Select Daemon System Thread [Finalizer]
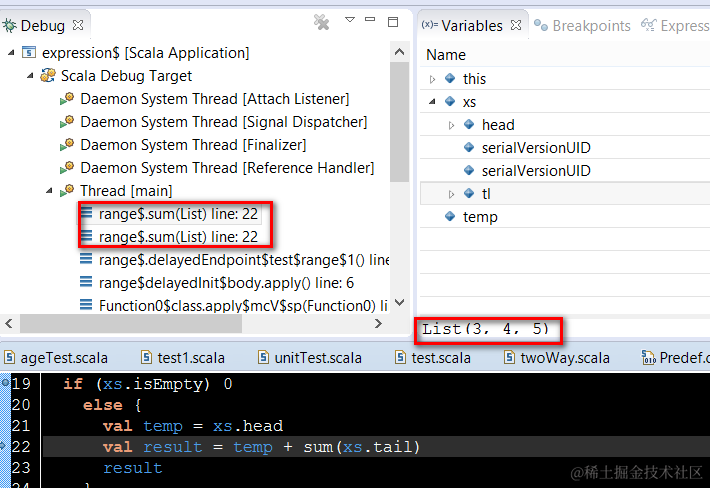Screen dimensions: 710x488 tap(193, 145)
